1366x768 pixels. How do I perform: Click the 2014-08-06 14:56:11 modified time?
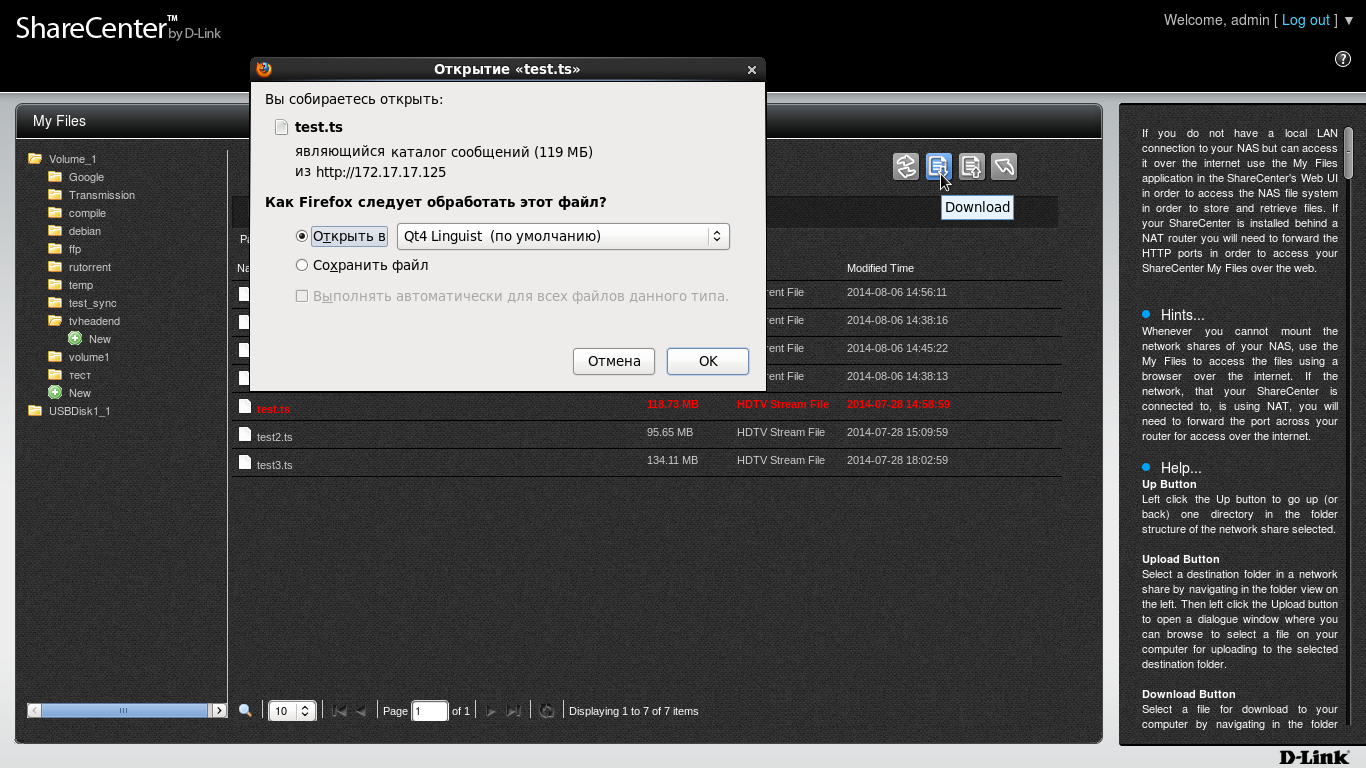click(897, 292)
